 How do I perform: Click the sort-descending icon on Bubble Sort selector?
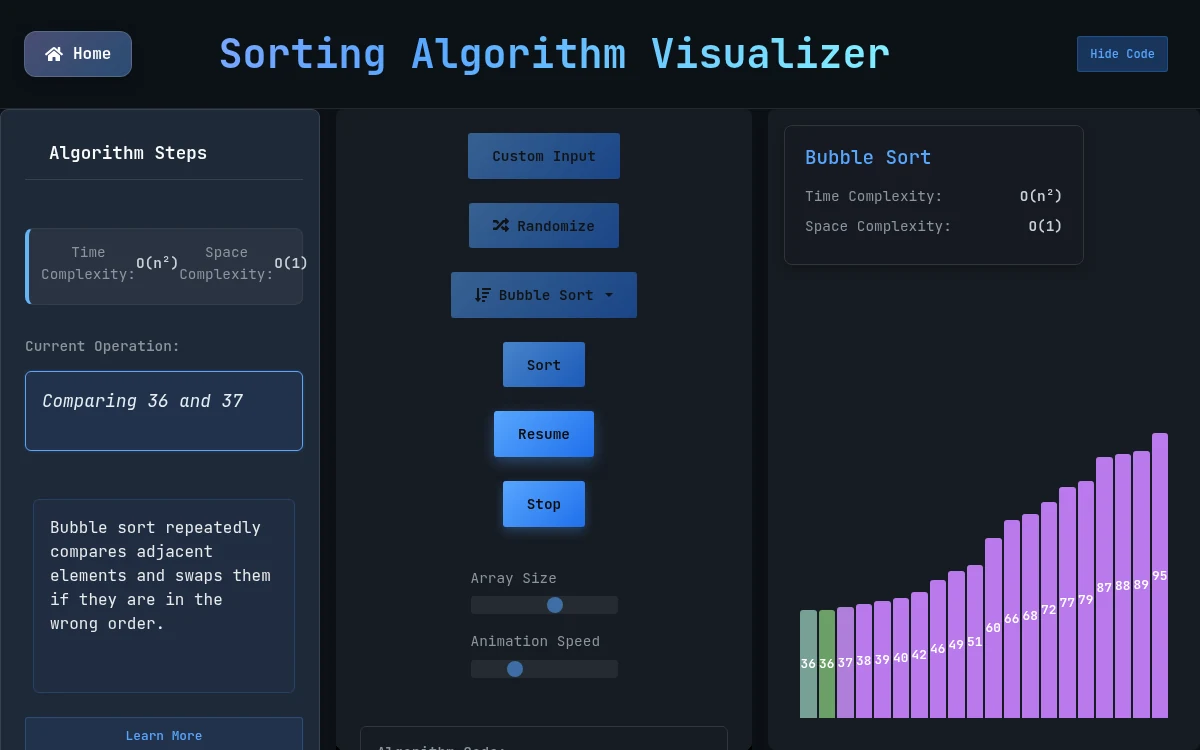[x=483, y=295]
